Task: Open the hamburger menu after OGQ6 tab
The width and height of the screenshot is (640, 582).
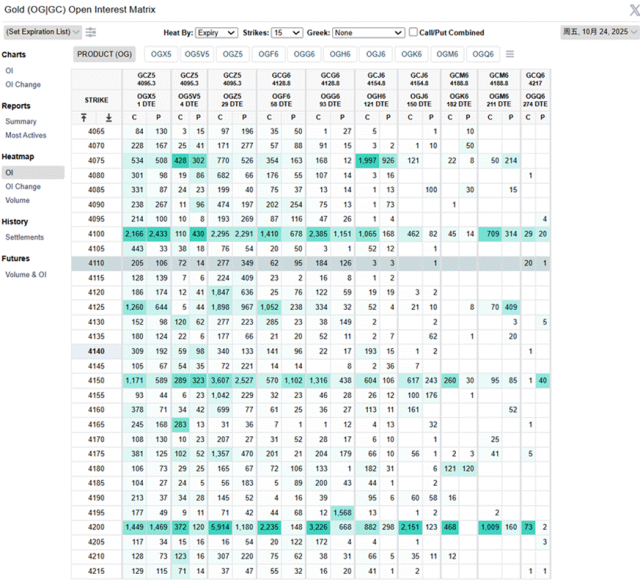Action: pyautogui.click(x=510, y=54)
